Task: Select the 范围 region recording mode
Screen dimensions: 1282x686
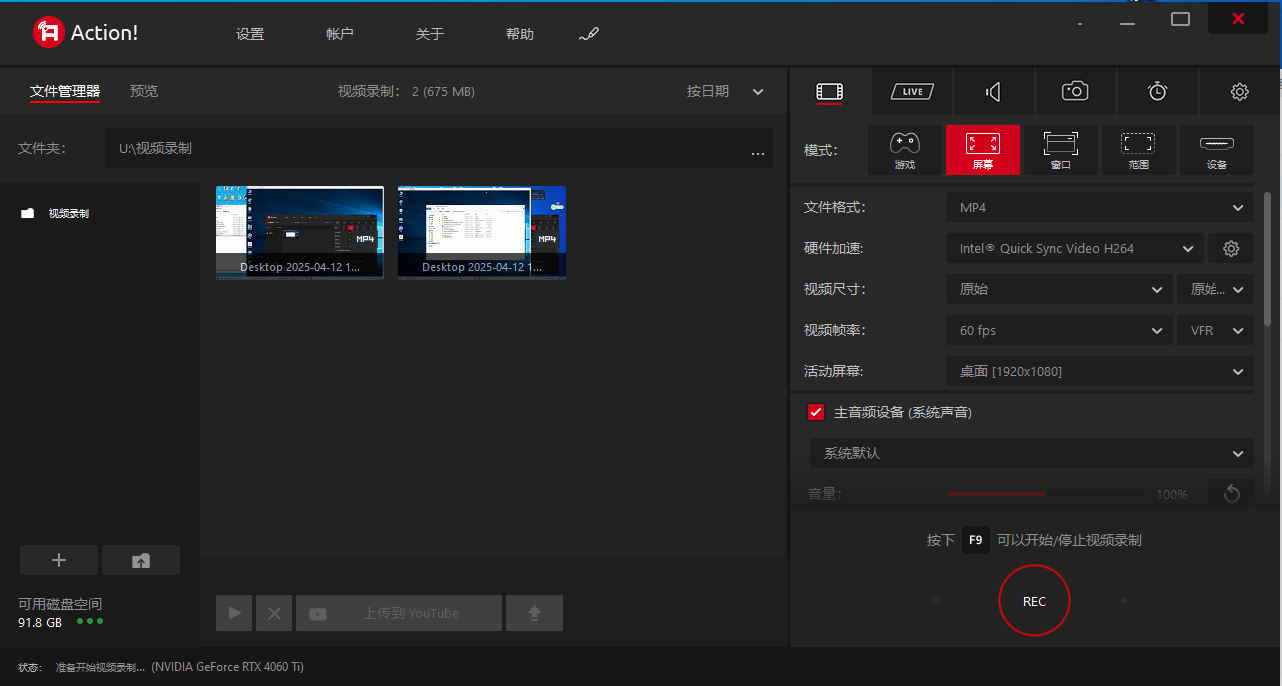Action: [x=1138, y=150]
